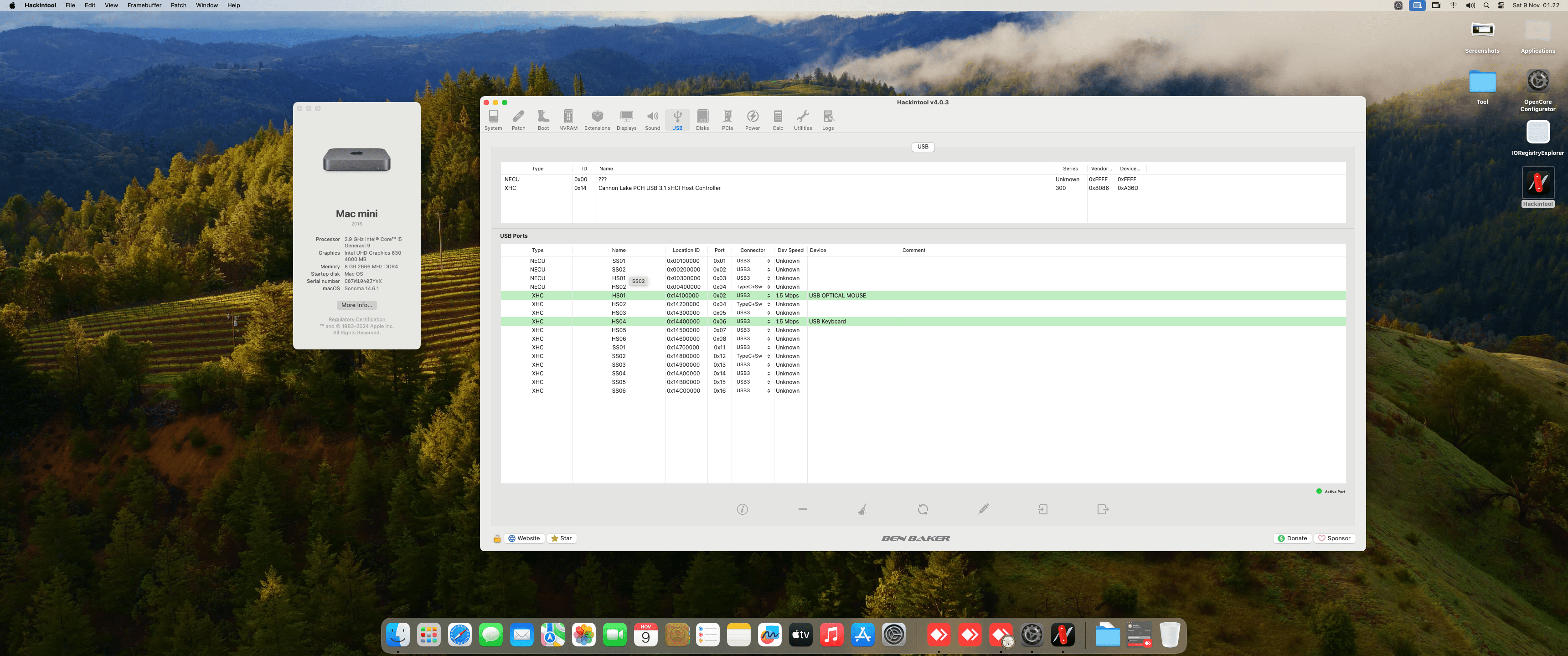Open the Extensions toolbar section

coord(597,120)
